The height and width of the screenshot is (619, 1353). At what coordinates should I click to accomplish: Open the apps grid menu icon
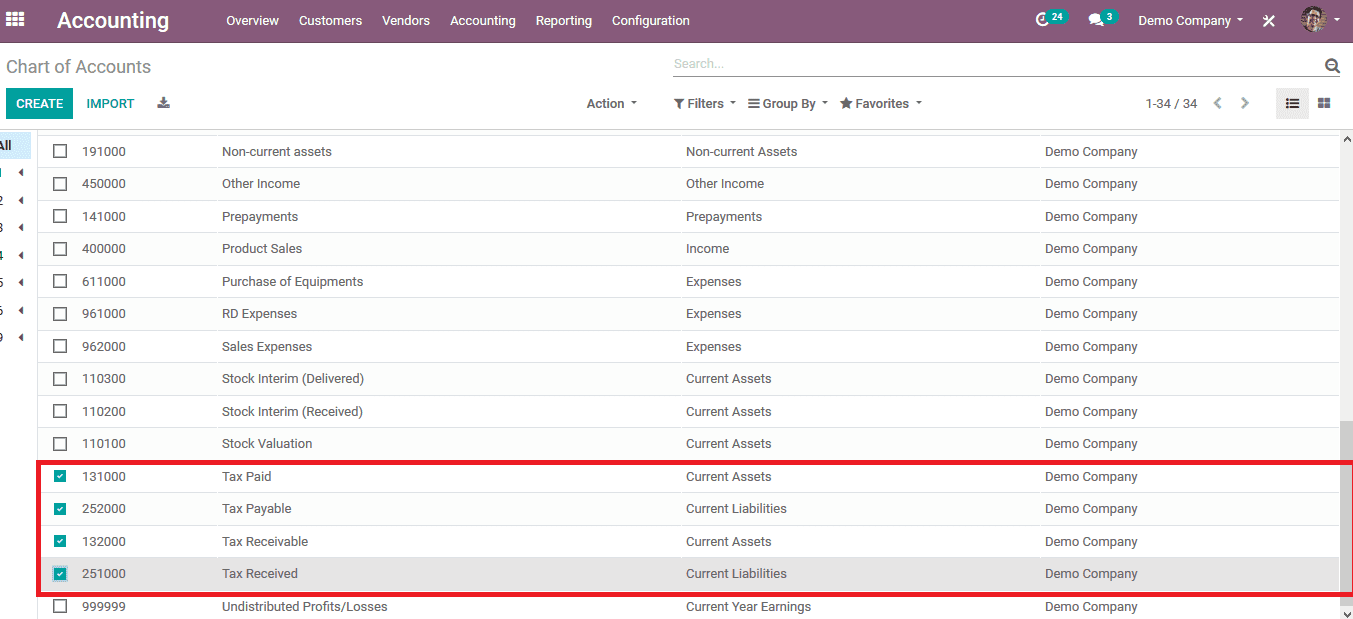15,19
